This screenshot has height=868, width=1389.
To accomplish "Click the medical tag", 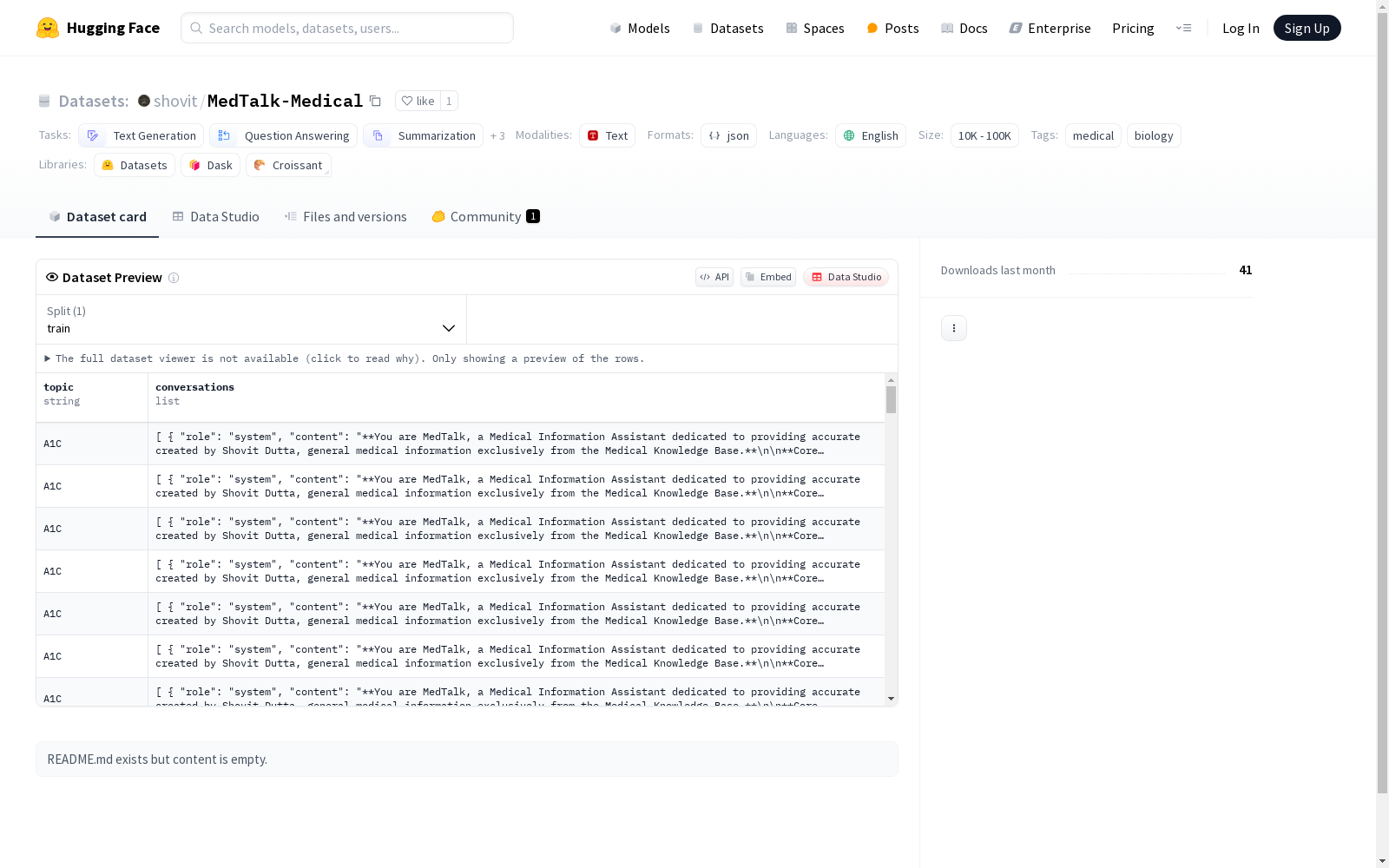I will 1093,135.
